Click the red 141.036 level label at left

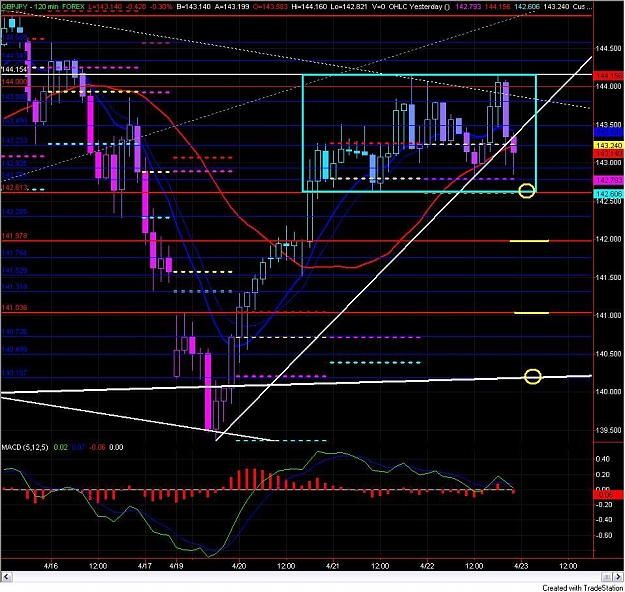[x=15, y=308]
